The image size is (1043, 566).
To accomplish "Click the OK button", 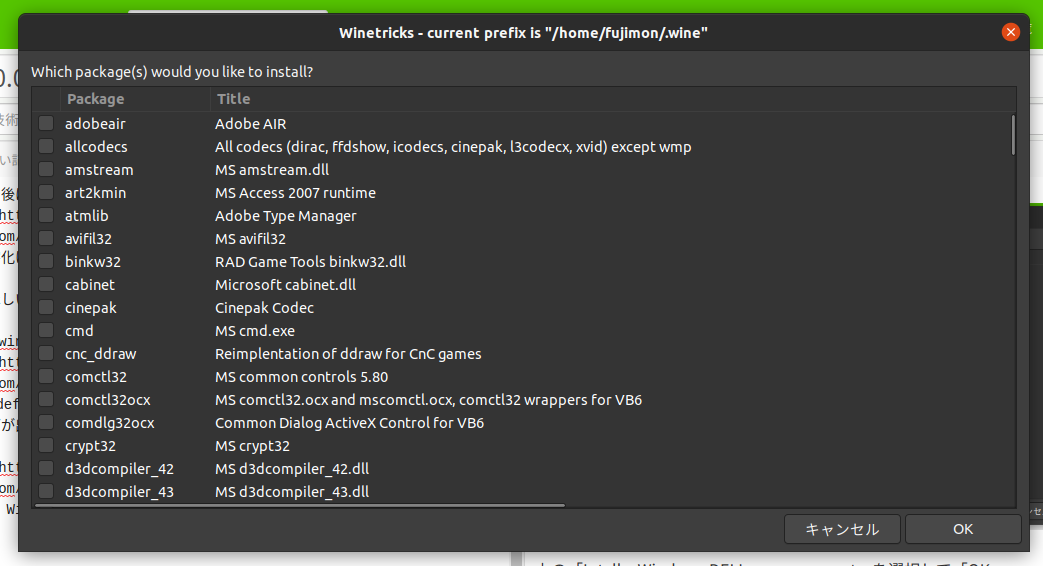I will pos(963,529).
